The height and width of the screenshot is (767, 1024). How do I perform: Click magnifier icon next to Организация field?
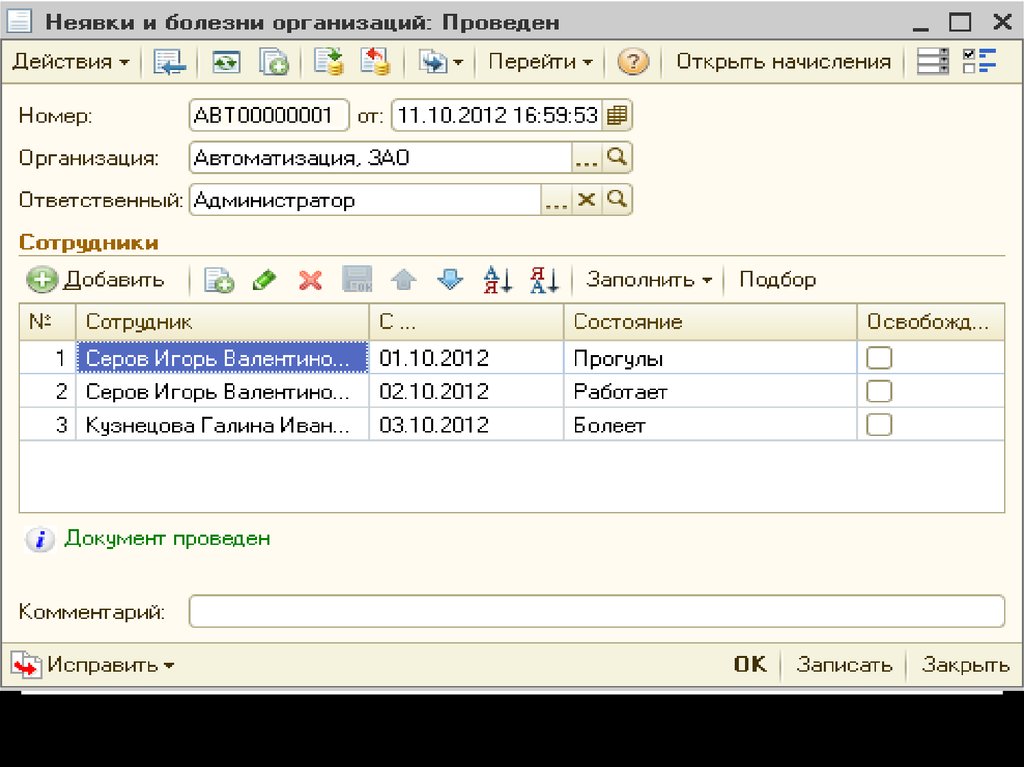click(x=618, y=158)
